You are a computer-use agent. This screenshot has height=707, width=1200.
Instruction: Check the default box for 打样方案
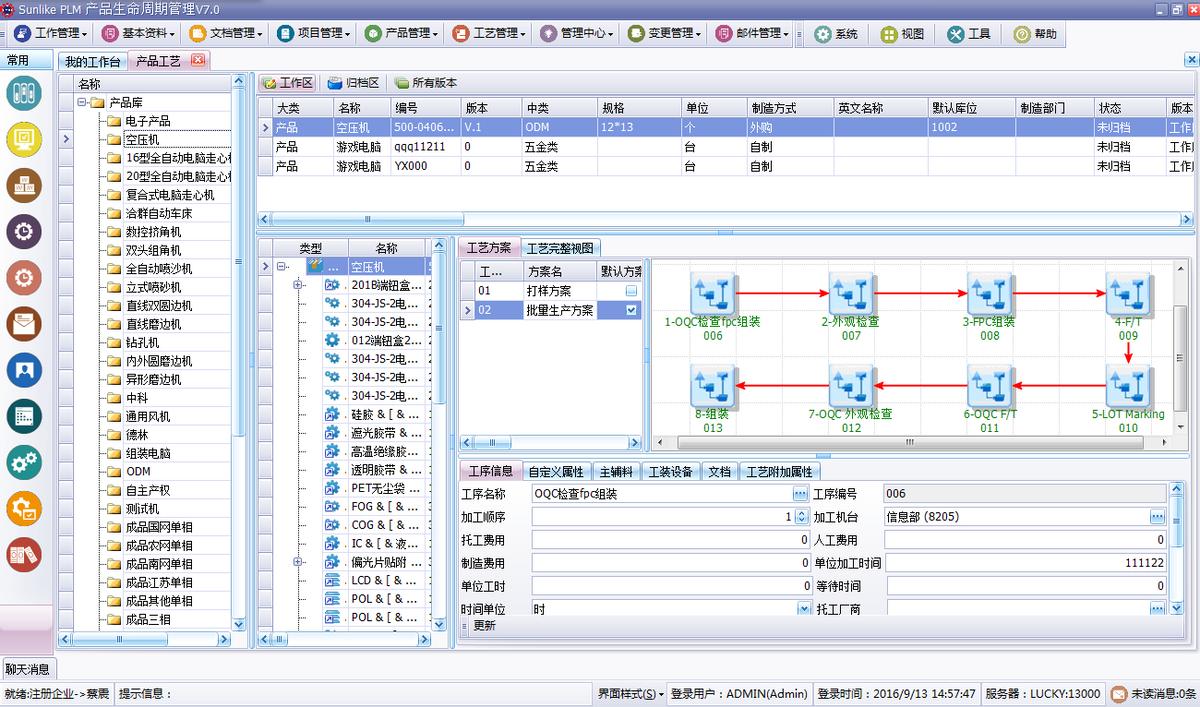point(631,291)
